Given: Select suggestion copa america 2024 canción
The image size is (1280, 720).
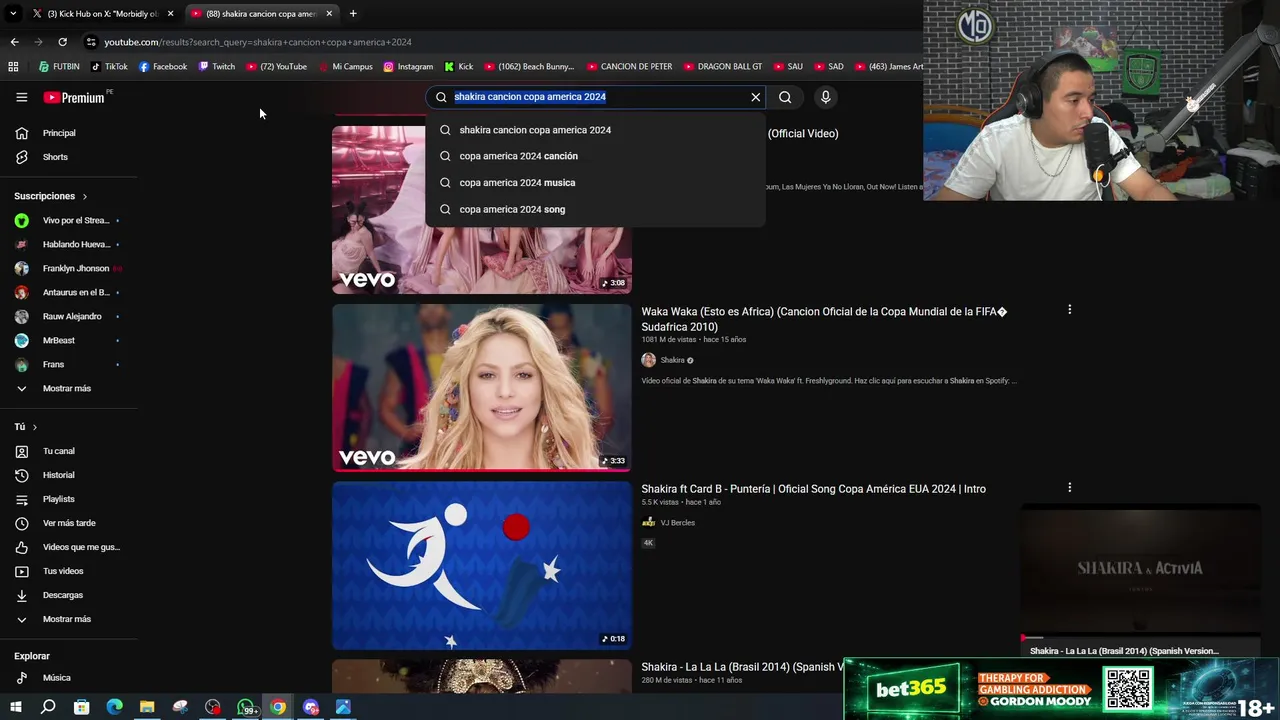Looking at the screenshot, I should coord(595,156).
